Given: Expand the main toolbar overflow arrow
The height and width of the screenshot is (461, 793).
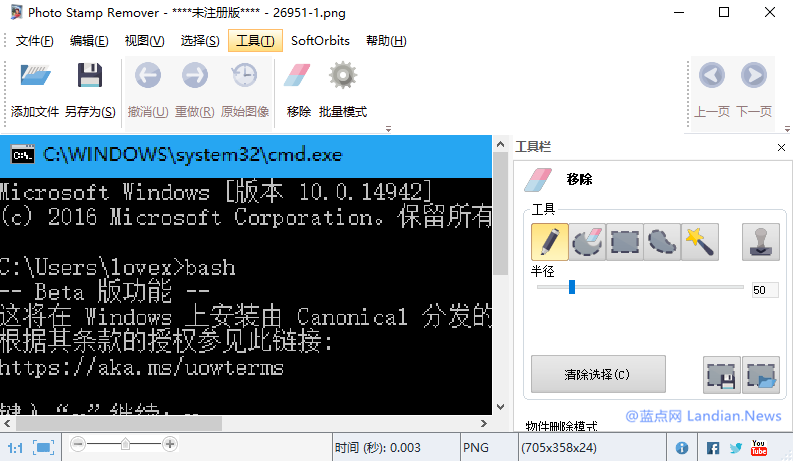Looking at the screenshot, I should pos(388,129).
